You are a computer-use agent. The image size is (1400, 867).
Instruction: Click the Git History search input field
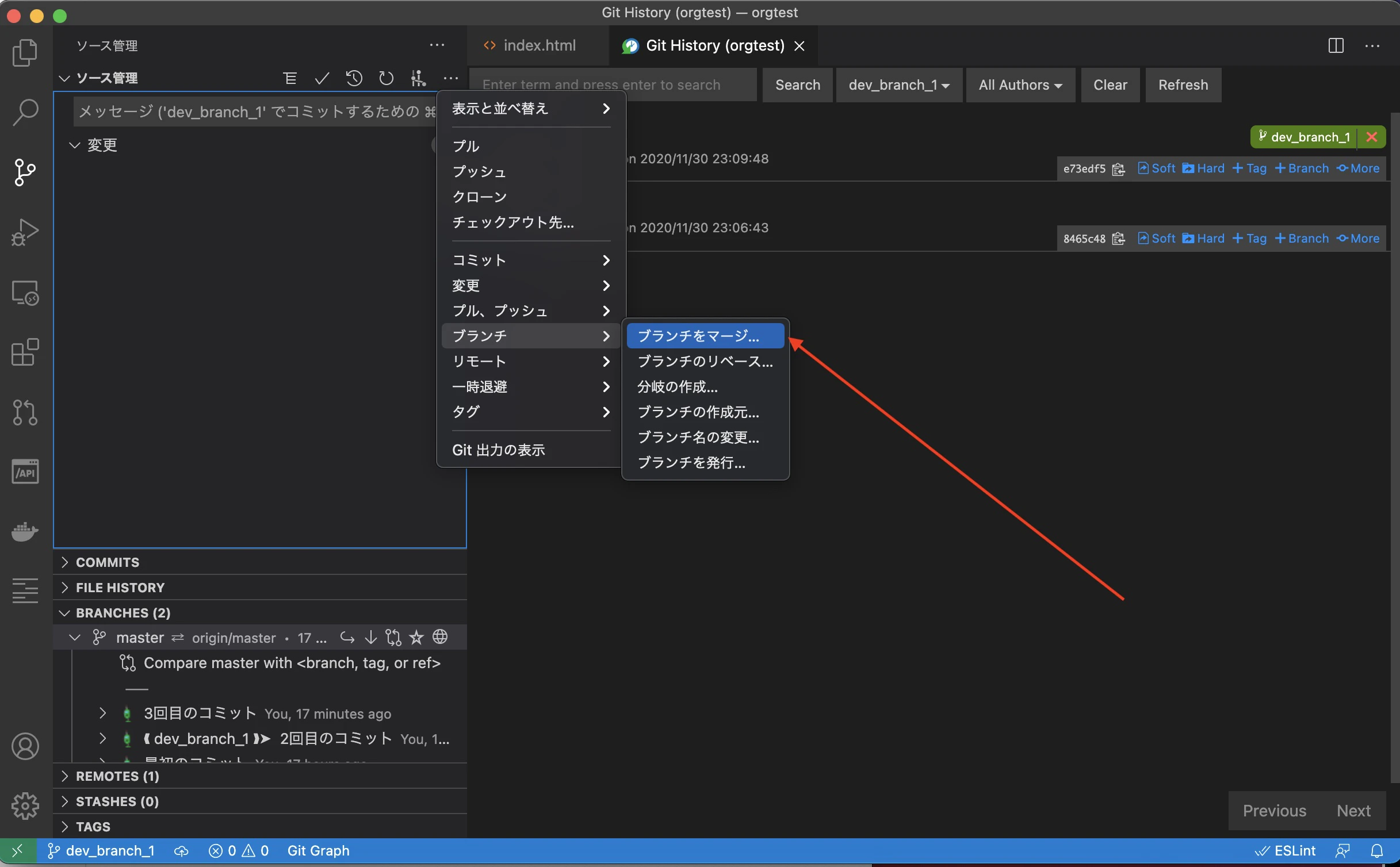613,85
